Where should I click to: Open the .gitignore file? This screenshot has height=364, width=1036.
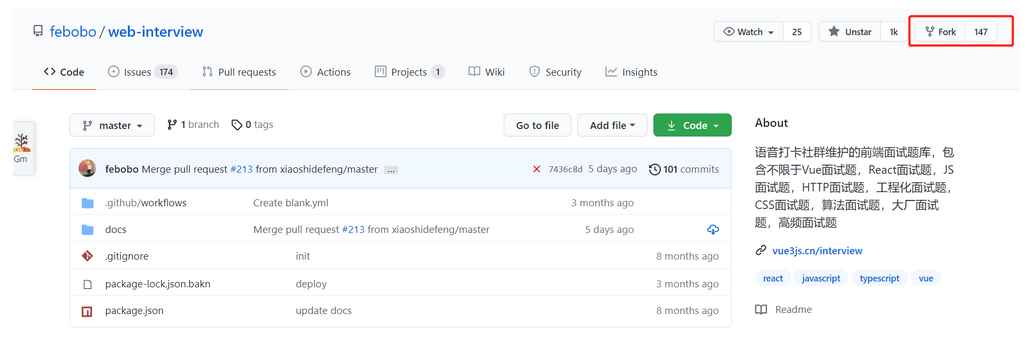pyautogui.click(x=127, y=256)
